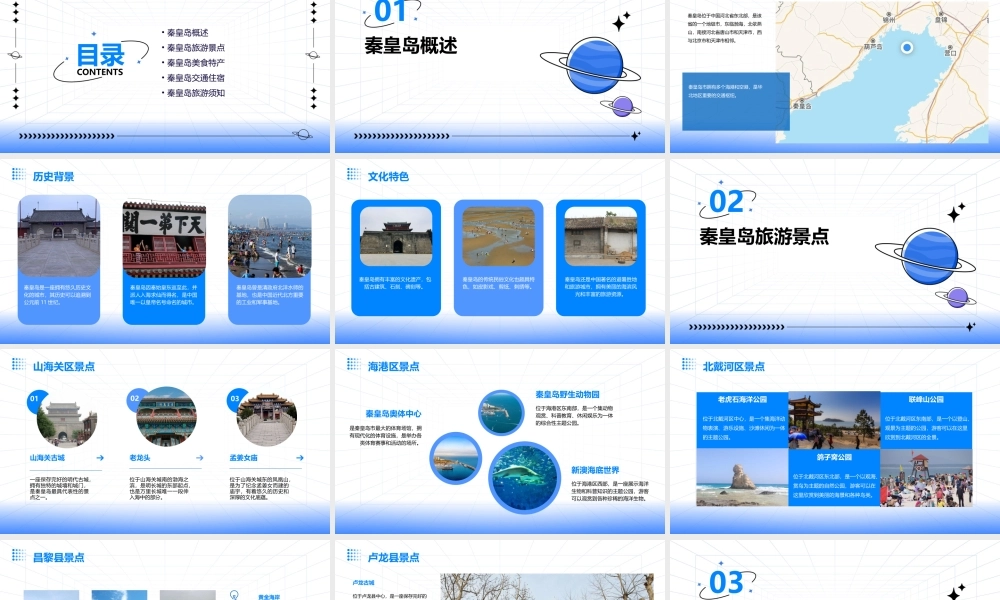Click the 北戴河区景点 slide heading
The width and height of the screenshot is (1000, 600).
pos(733,367)
